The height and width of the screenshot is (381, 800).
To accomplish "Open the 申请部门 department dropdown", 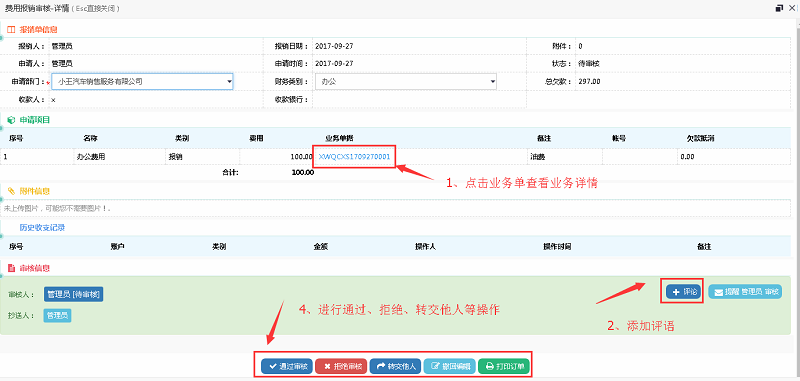I will coord(142,81).
